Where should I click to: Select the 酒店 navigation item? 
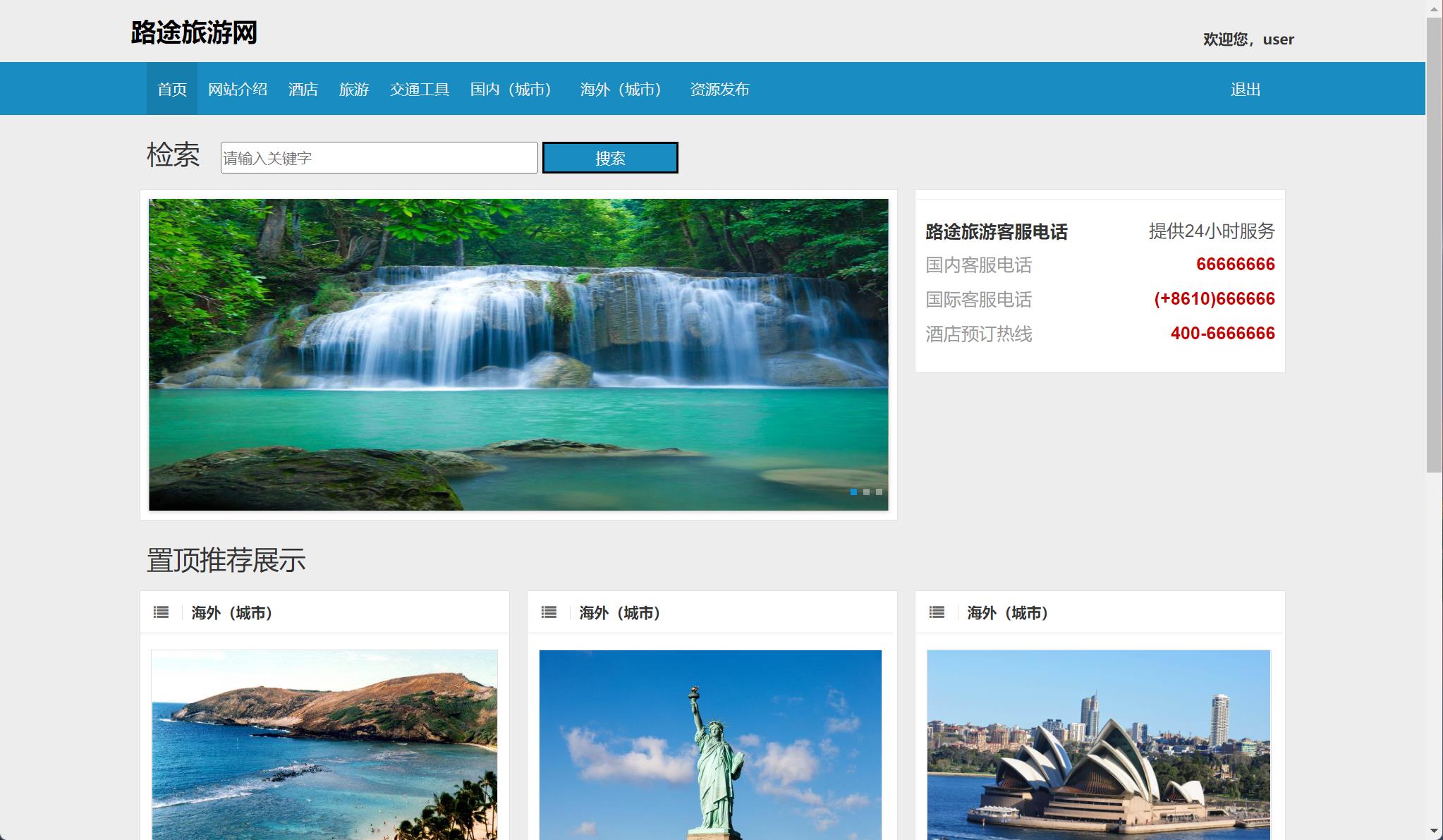point(303,89)
